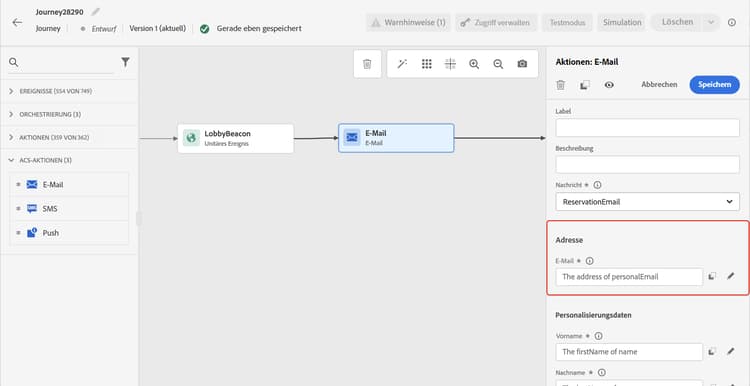Open the journey info icon at top right
The width and height of the screenshot is (750, 386).
pos(732,22)
